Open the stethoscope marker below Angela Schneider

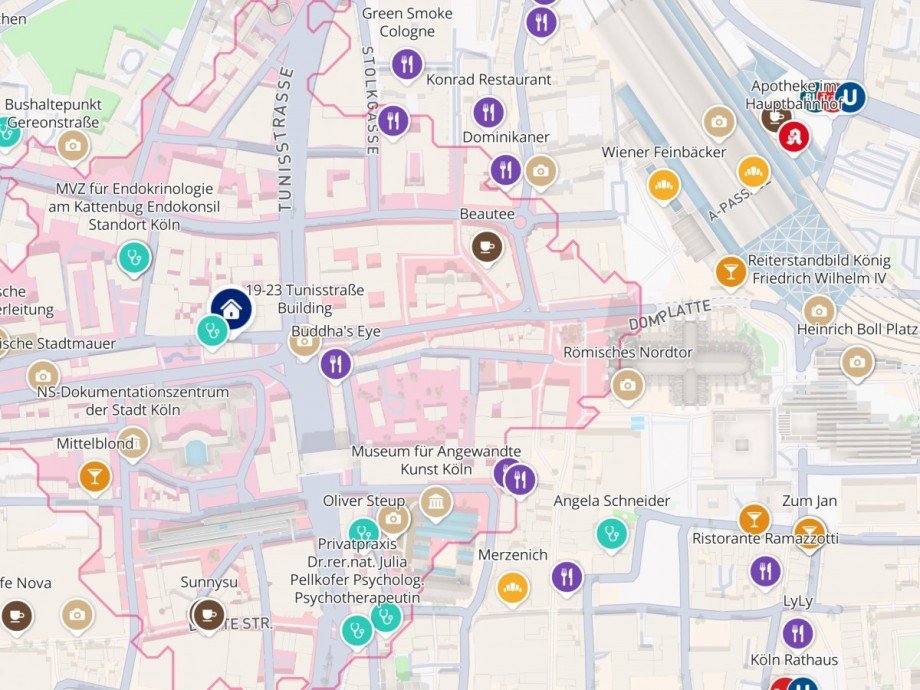coord(612,534)
